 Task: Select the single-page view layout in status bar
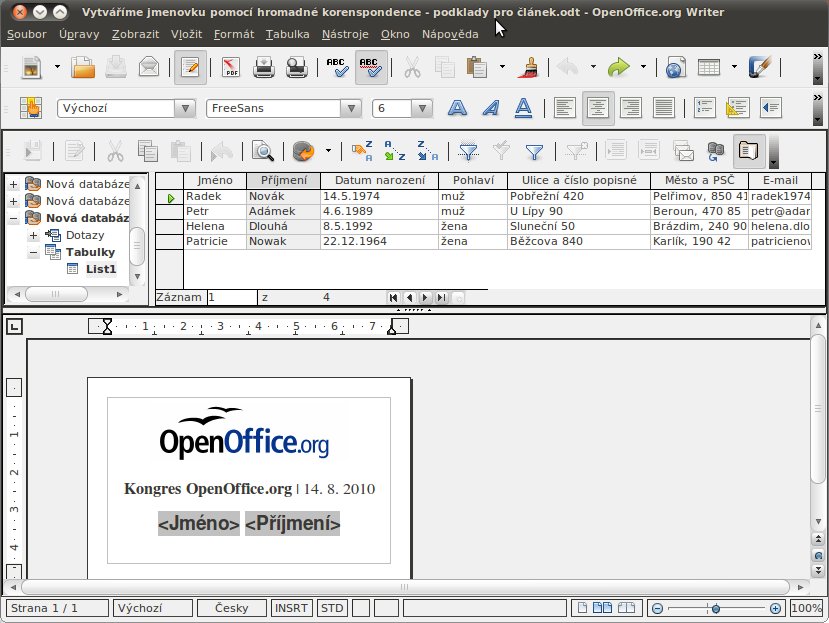tap(582, 608)
